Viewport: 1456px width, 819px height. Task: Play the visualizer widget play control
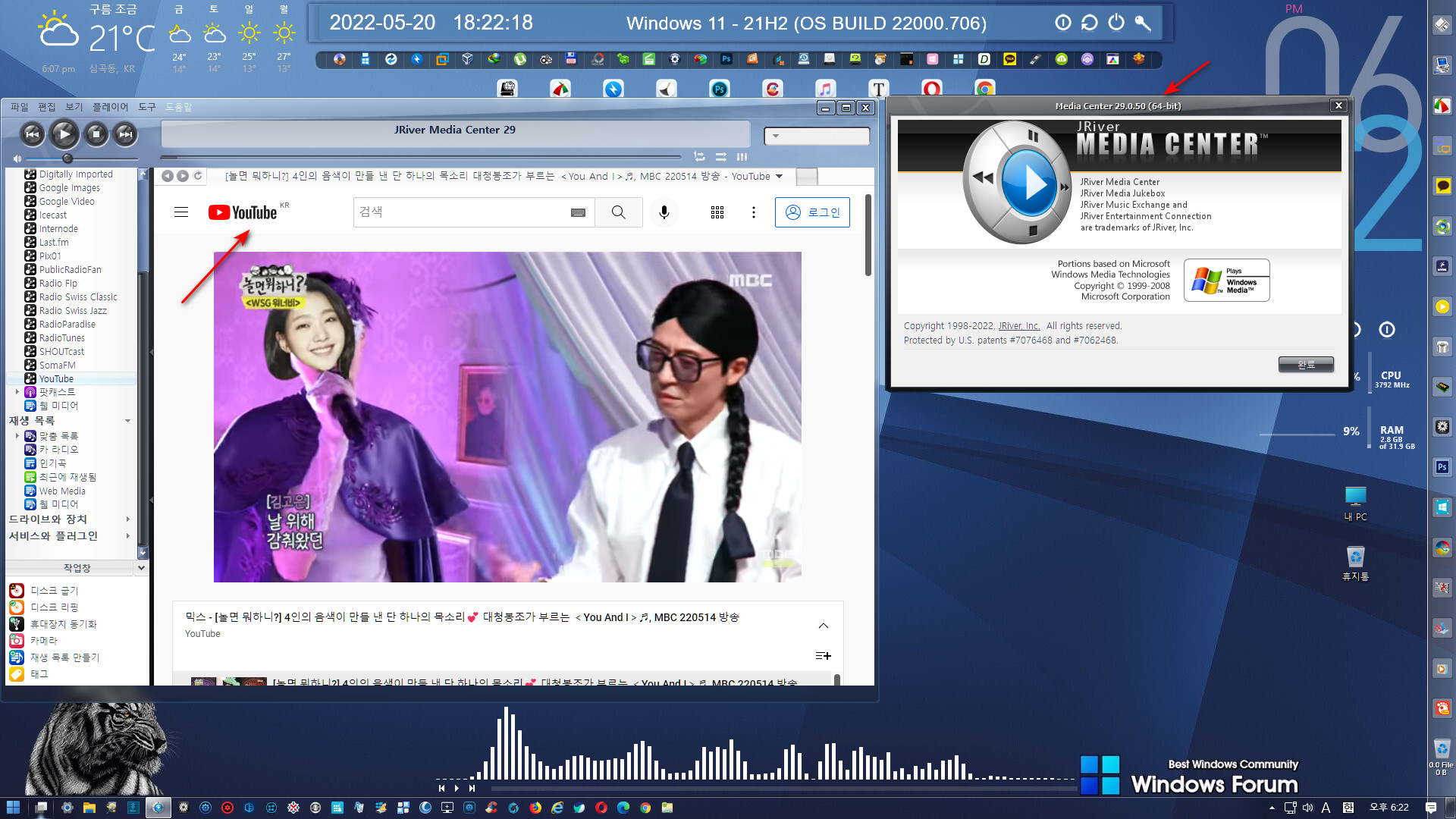click(x=457, y=788)
